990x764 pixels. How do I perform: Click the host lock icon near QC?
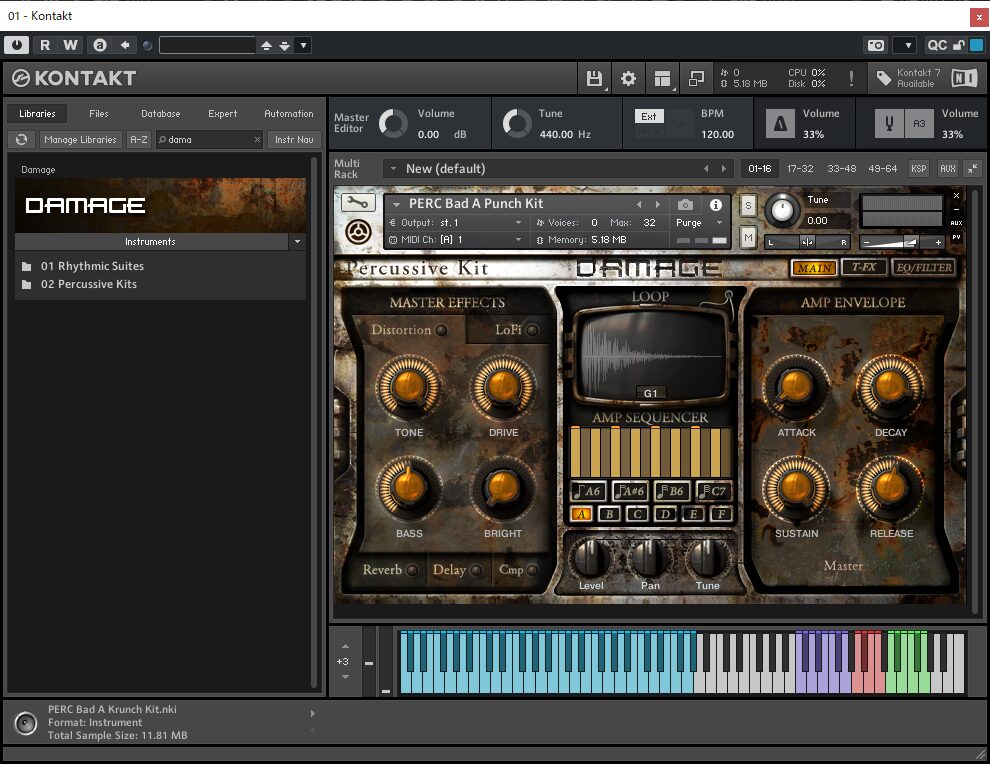click(958, 45)
